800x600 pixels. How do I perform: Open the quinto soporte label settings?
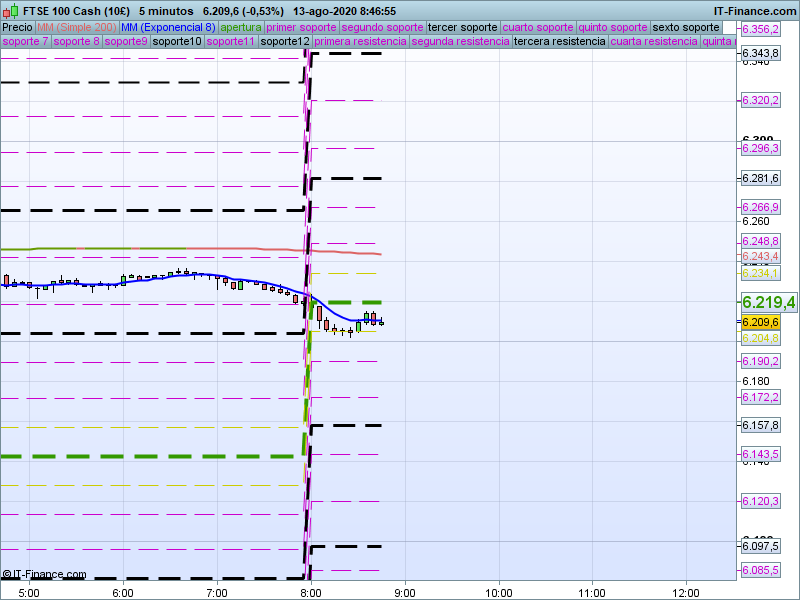click(613, 27)
